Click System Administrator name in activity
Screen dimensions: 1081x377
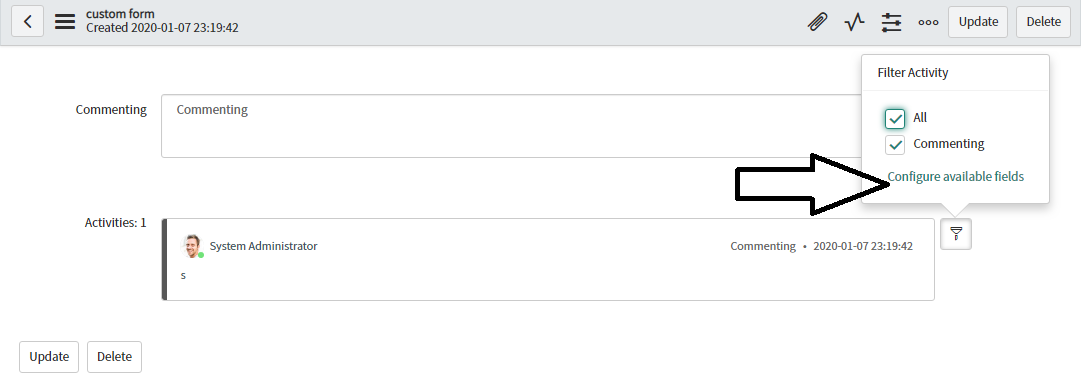click(263, 246)
